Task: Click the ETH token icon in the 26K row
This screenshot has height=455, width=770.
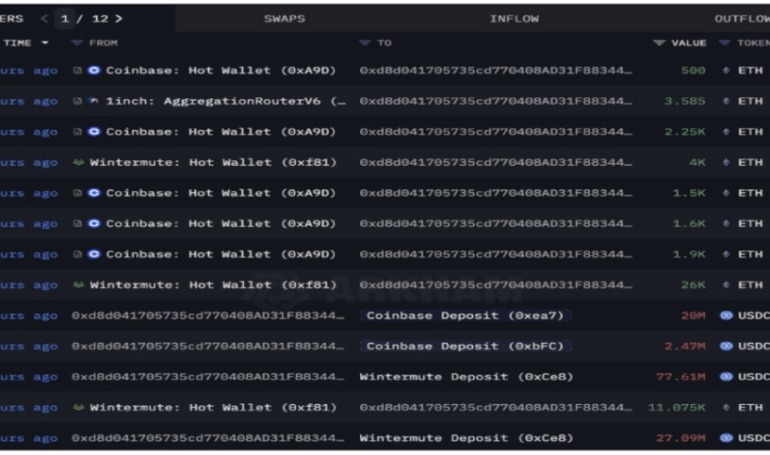Action: (726, 285)
